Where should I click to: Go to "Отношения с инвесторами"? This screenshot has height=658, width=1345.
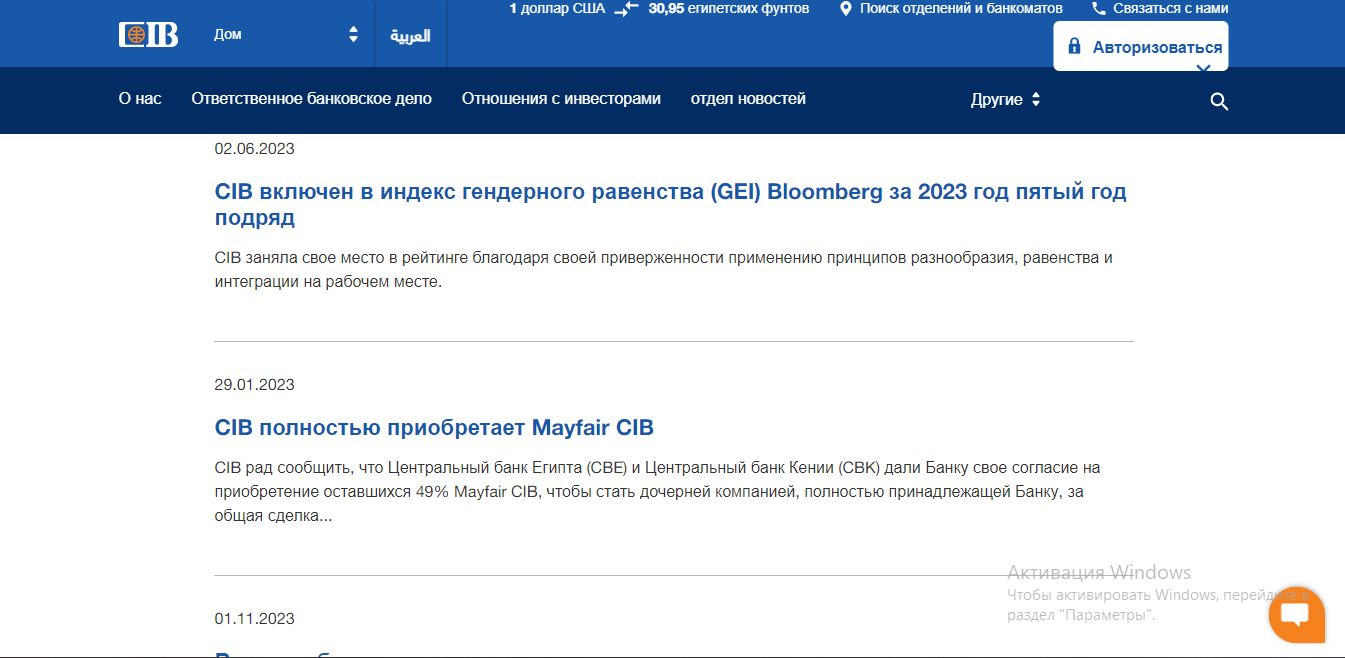[561, 99]
